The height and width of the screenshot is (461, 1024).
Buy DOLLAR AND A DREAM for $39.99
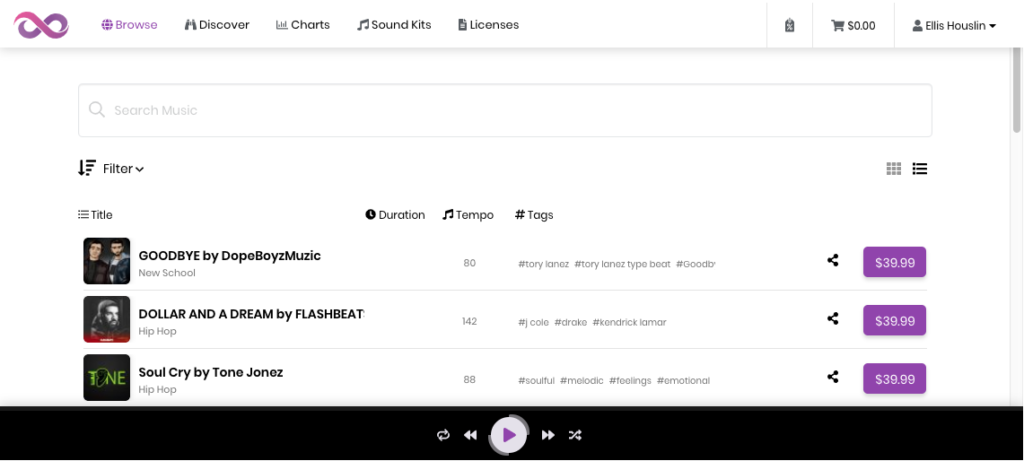coord(894,320)
